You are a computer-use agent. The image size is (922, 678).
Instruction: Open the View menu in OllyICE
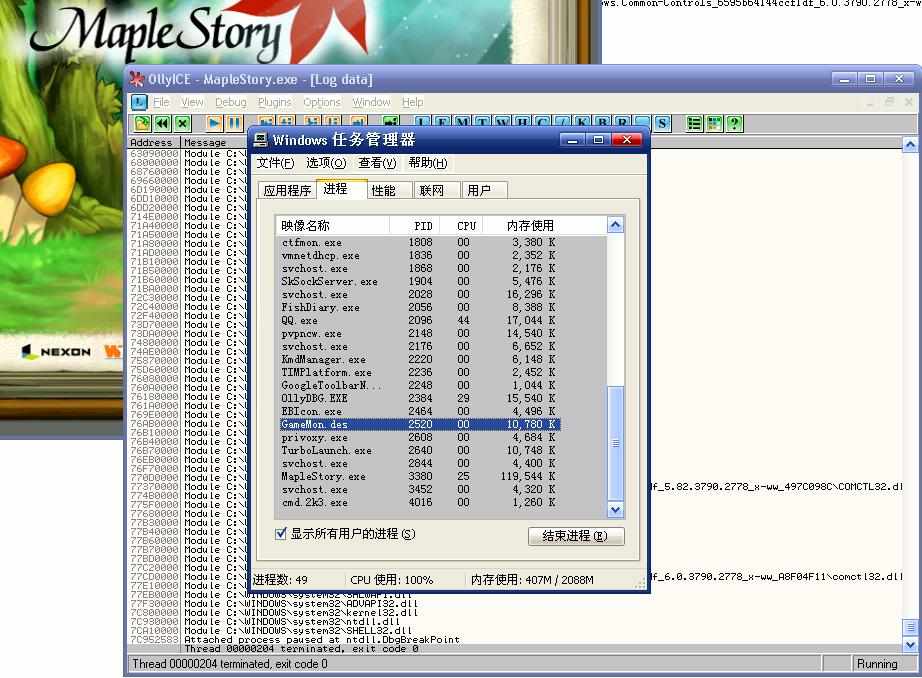click(x=192, y=102)
